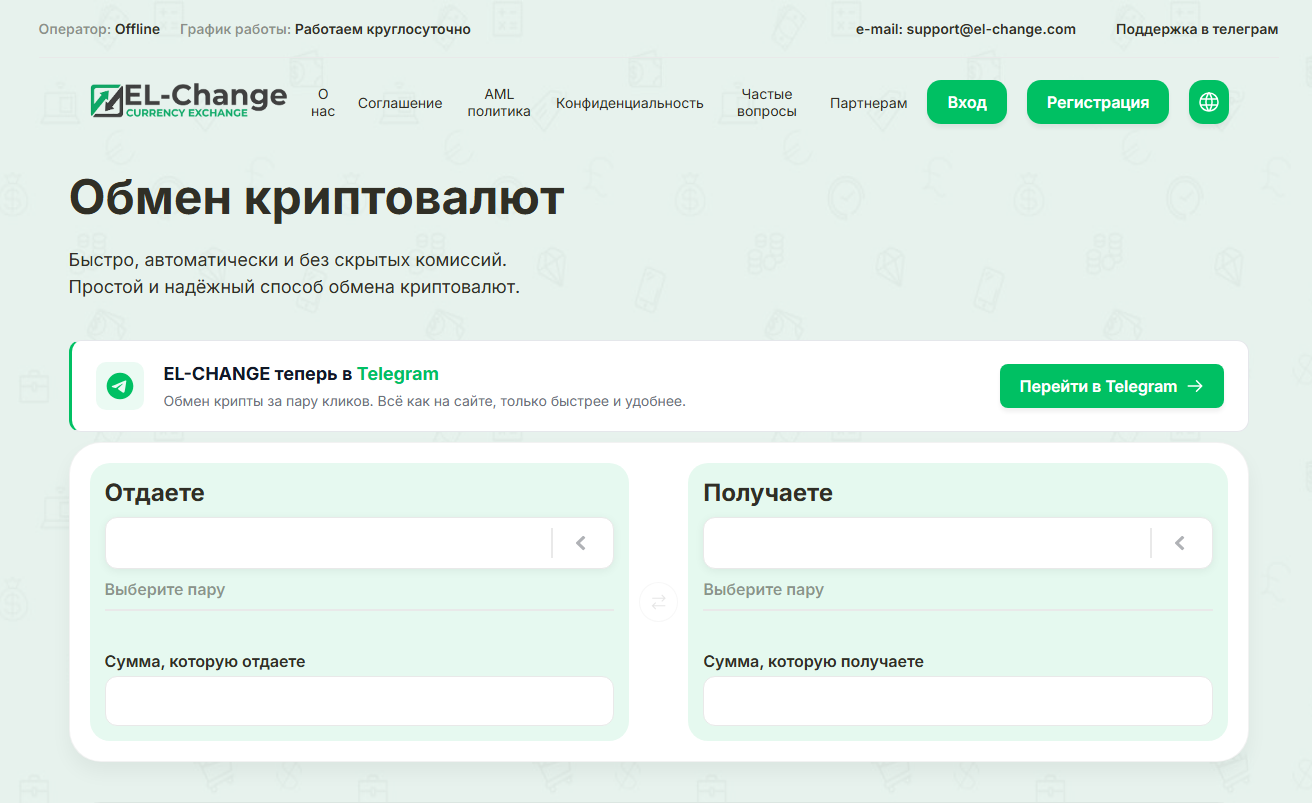1312x803 pixels.
Task: Open the Отдаете currency selection field
Action: pos(330,543)
